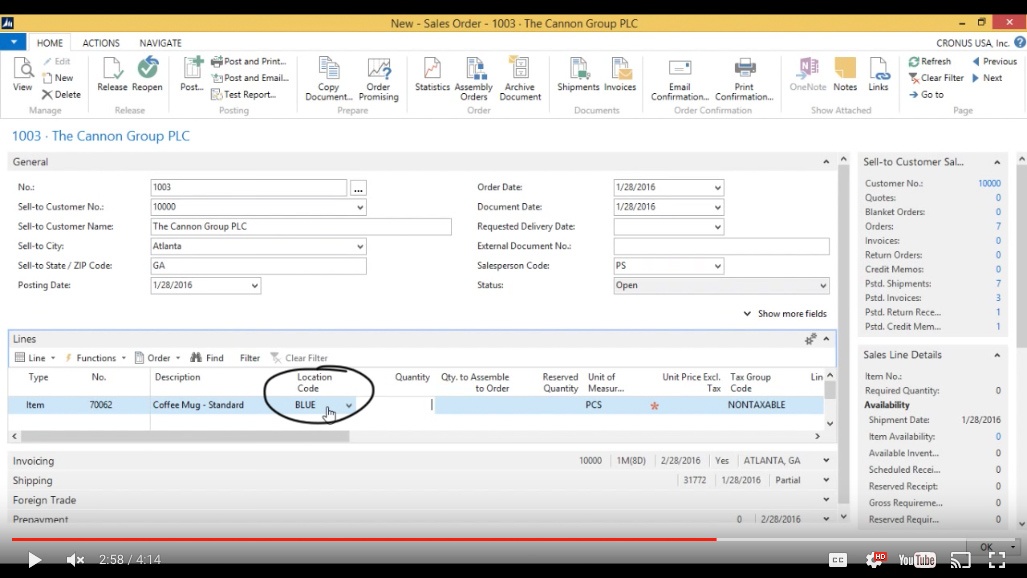Enter fullscreen video mode
Viewport: 1027px width, 578px height.
point(996,560)
